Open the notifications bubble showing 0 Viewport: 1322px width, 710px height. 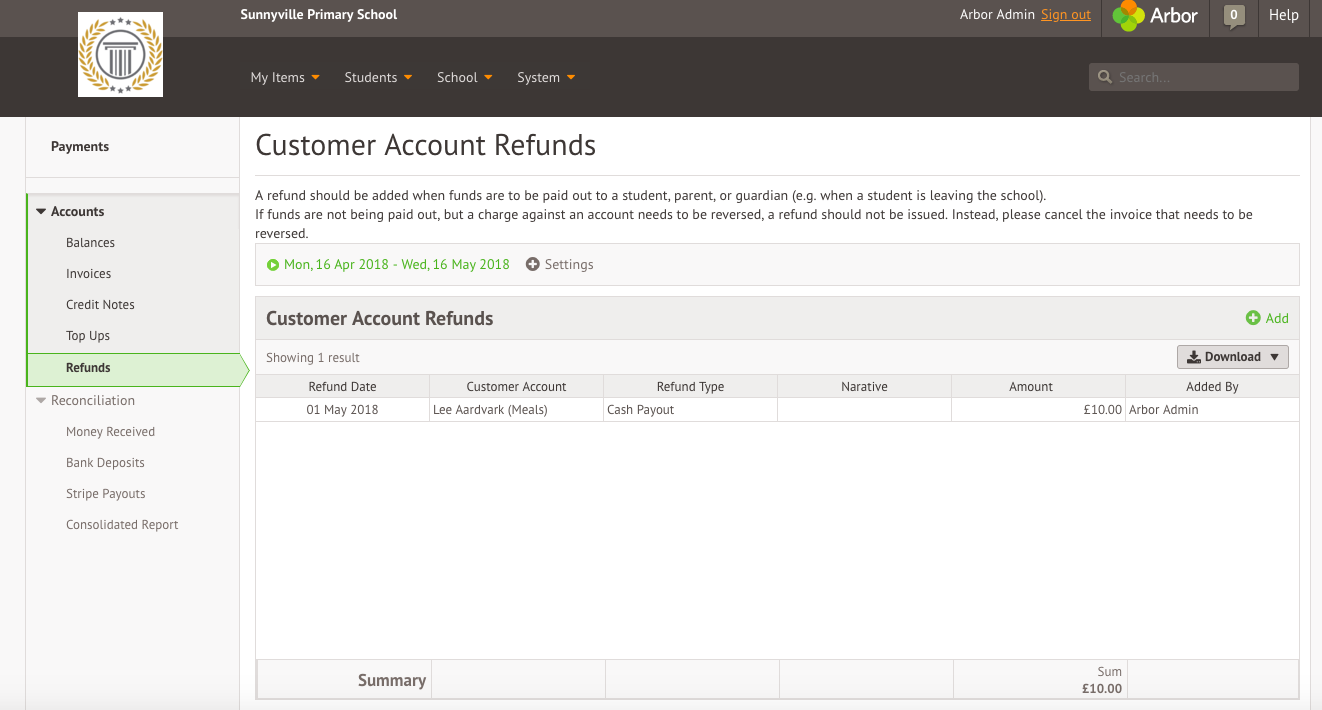(x=1234, y=15)
